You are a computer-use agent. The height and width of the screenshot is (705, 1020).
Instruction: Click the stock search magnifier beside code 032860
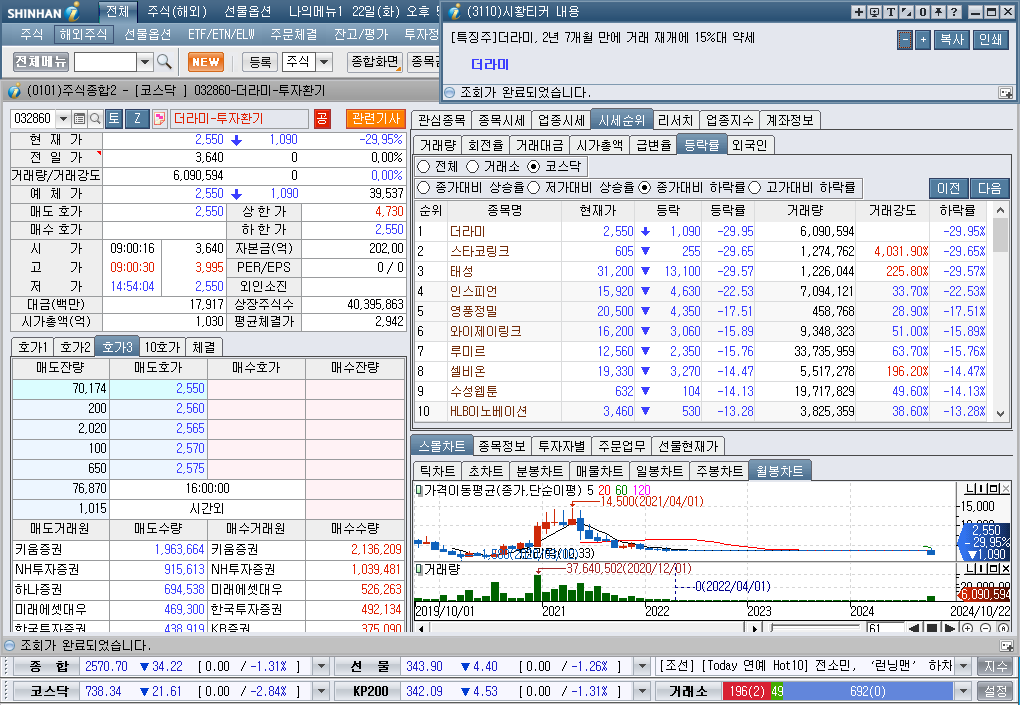pos(95,118)
